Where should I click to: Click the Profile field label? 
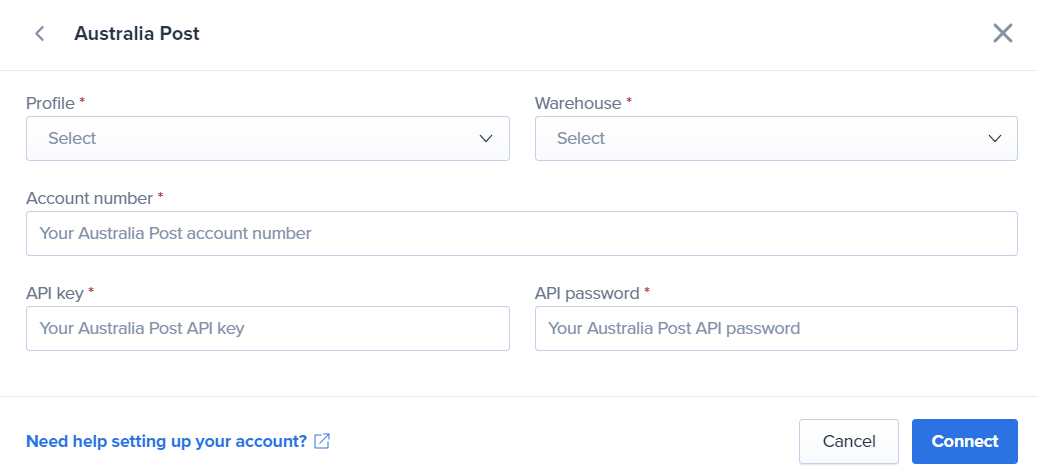click(x=50, y=103)
